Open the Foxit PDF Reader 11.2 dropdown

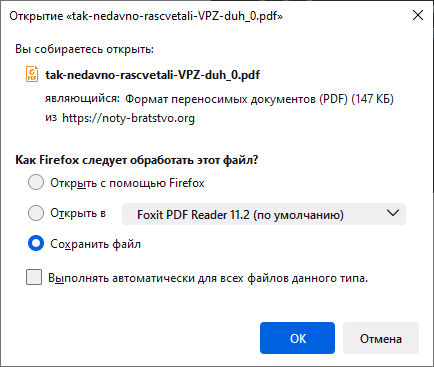tap(264, 214)
